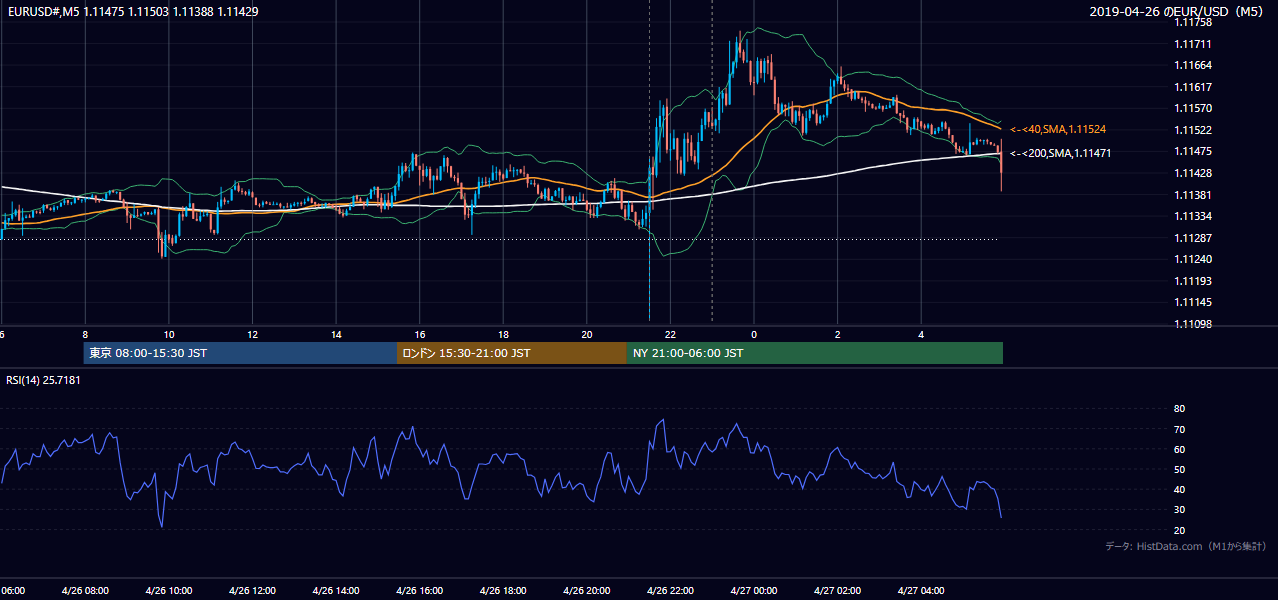The image size is (1278, 600).
Task: Click the 1.11522 price axis label
Action: (x=1192, y=130)
